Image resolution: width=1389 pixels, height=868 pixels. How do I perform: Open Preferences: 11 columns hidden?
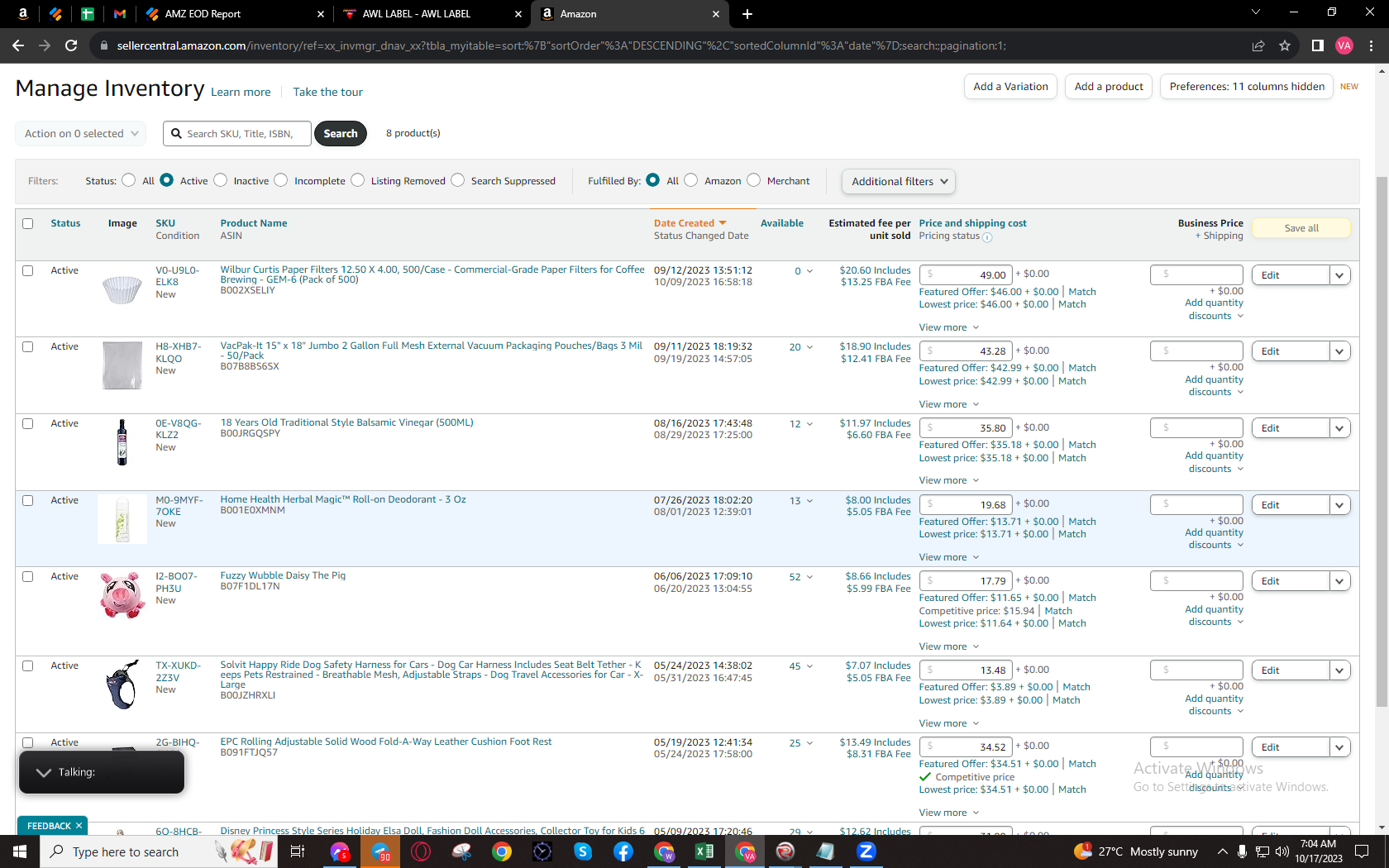click(1247, 86)
